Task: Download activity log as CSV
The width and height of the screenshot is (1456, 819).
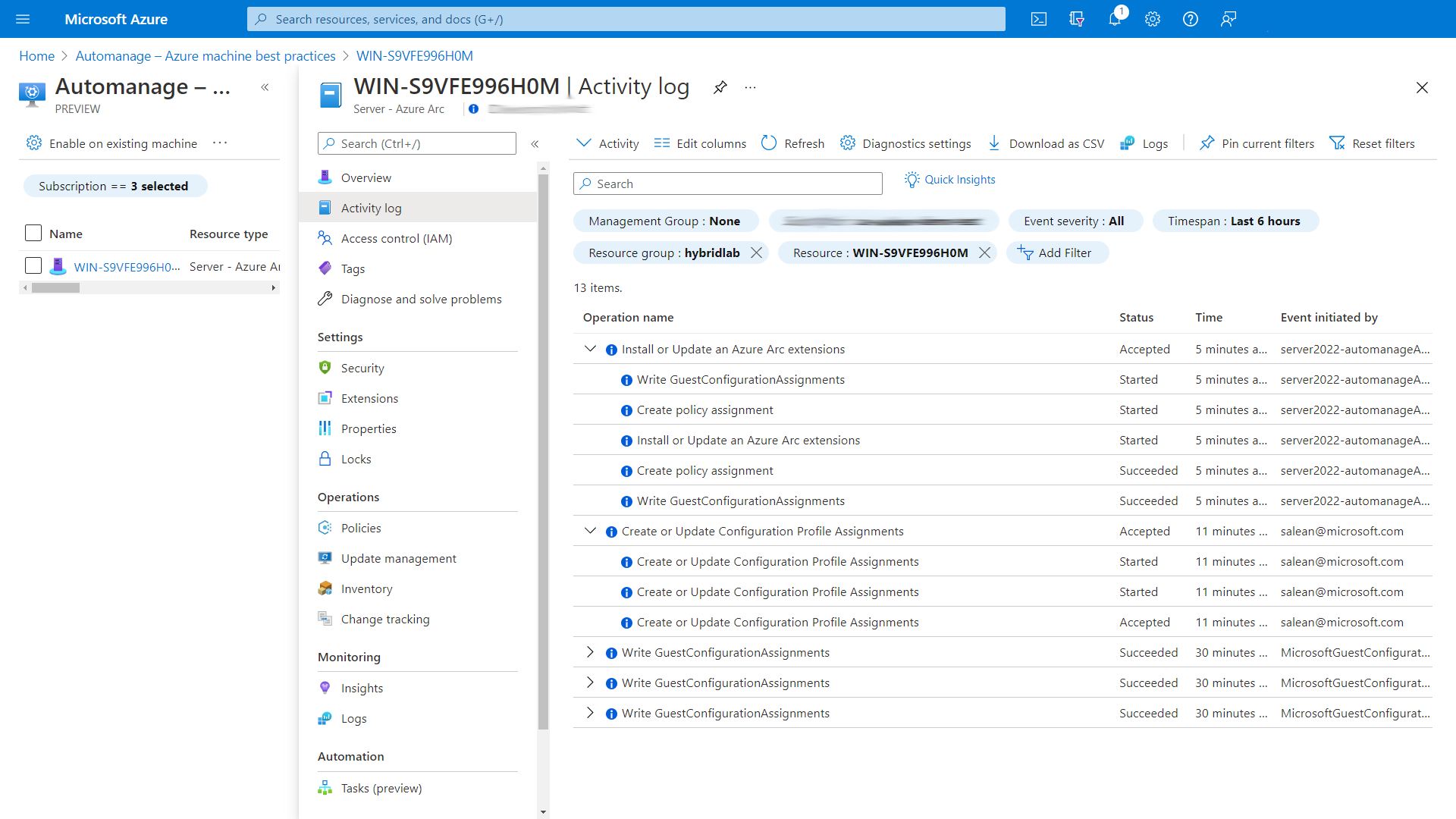Action: point(1046,143)
